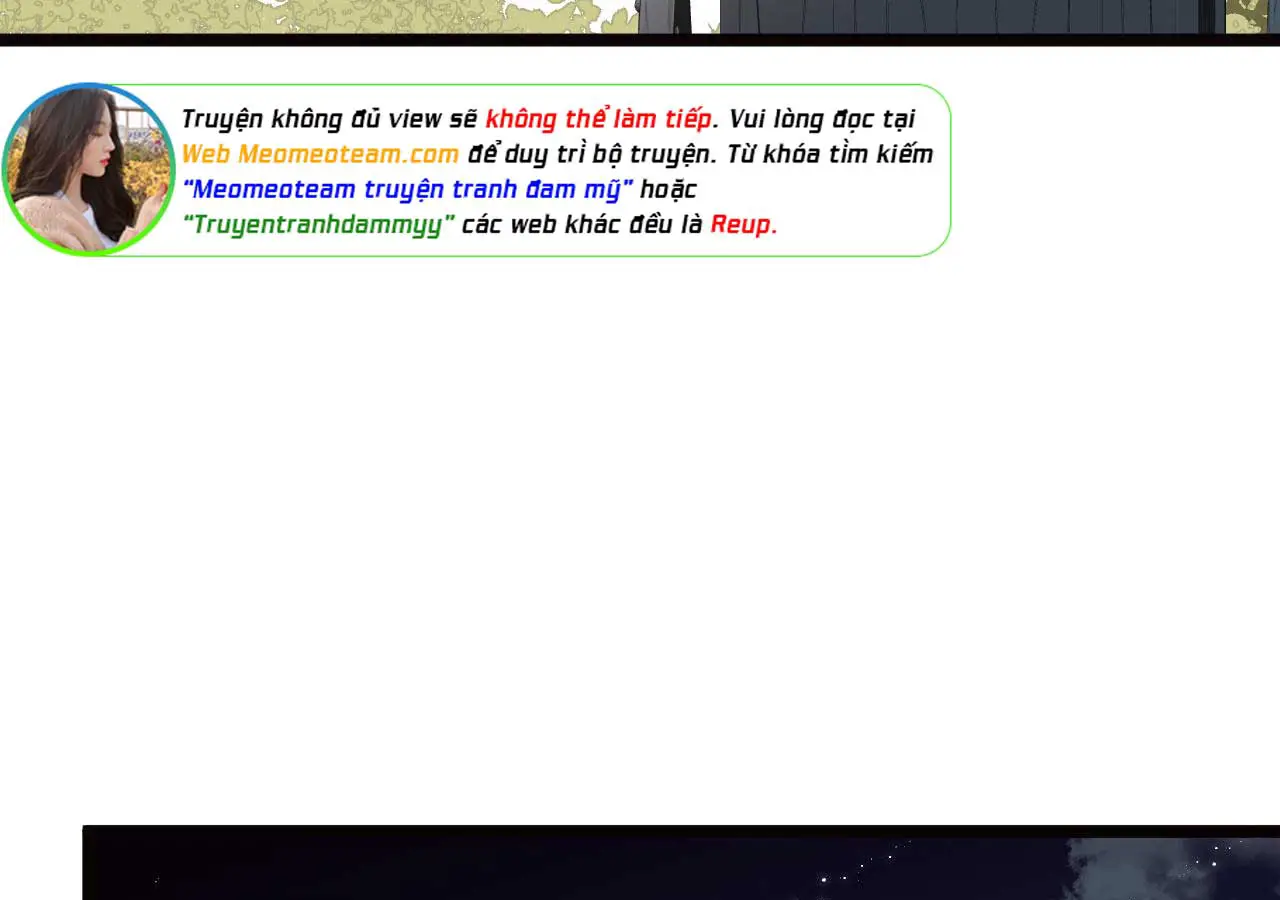This screenshot has width=1280, height=900.
Task: Click the red "không thể làm tiếp" text
Action: point(598,119)
